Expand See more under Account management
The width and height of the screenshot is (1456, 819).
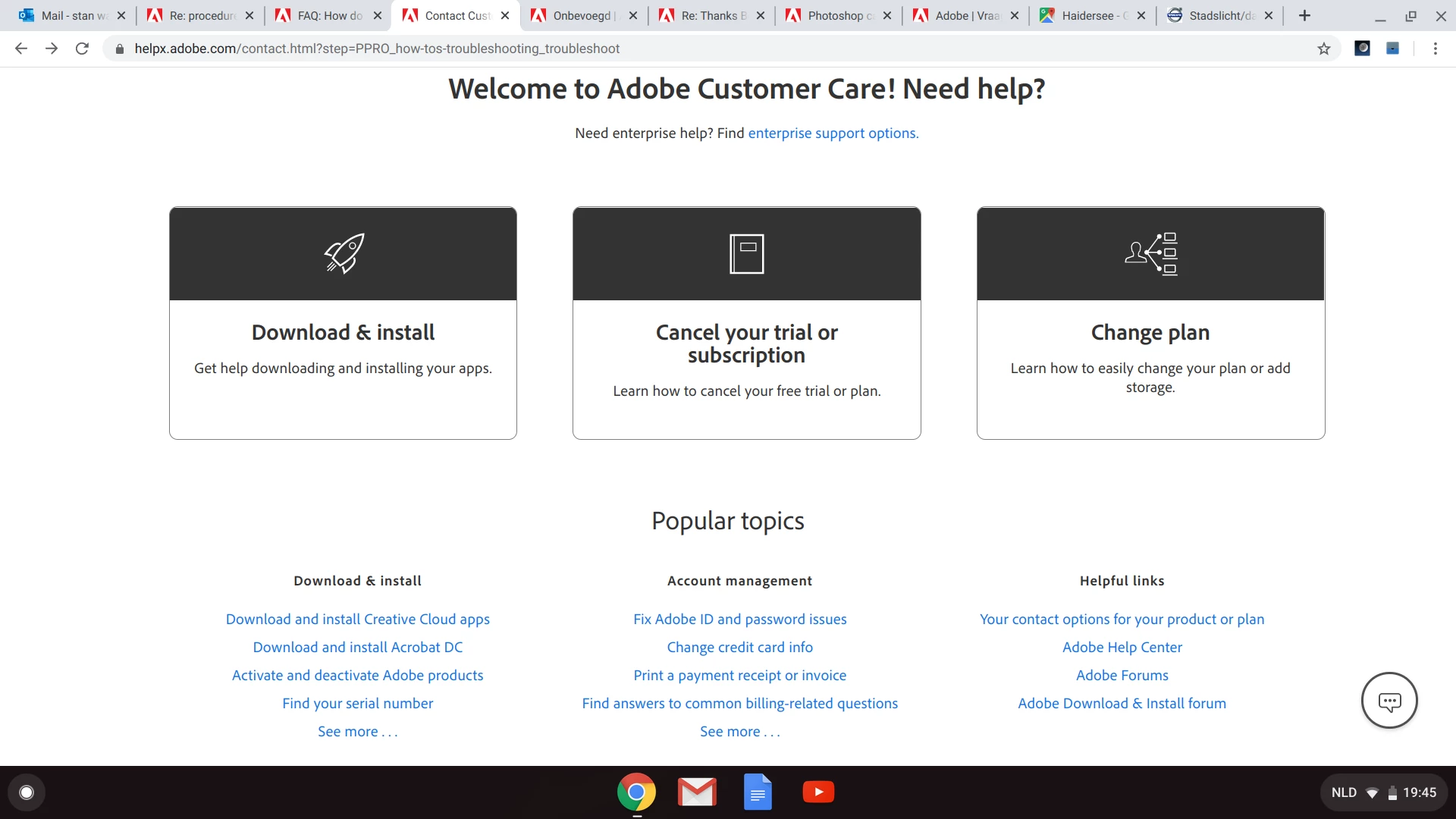coord(739,732)
